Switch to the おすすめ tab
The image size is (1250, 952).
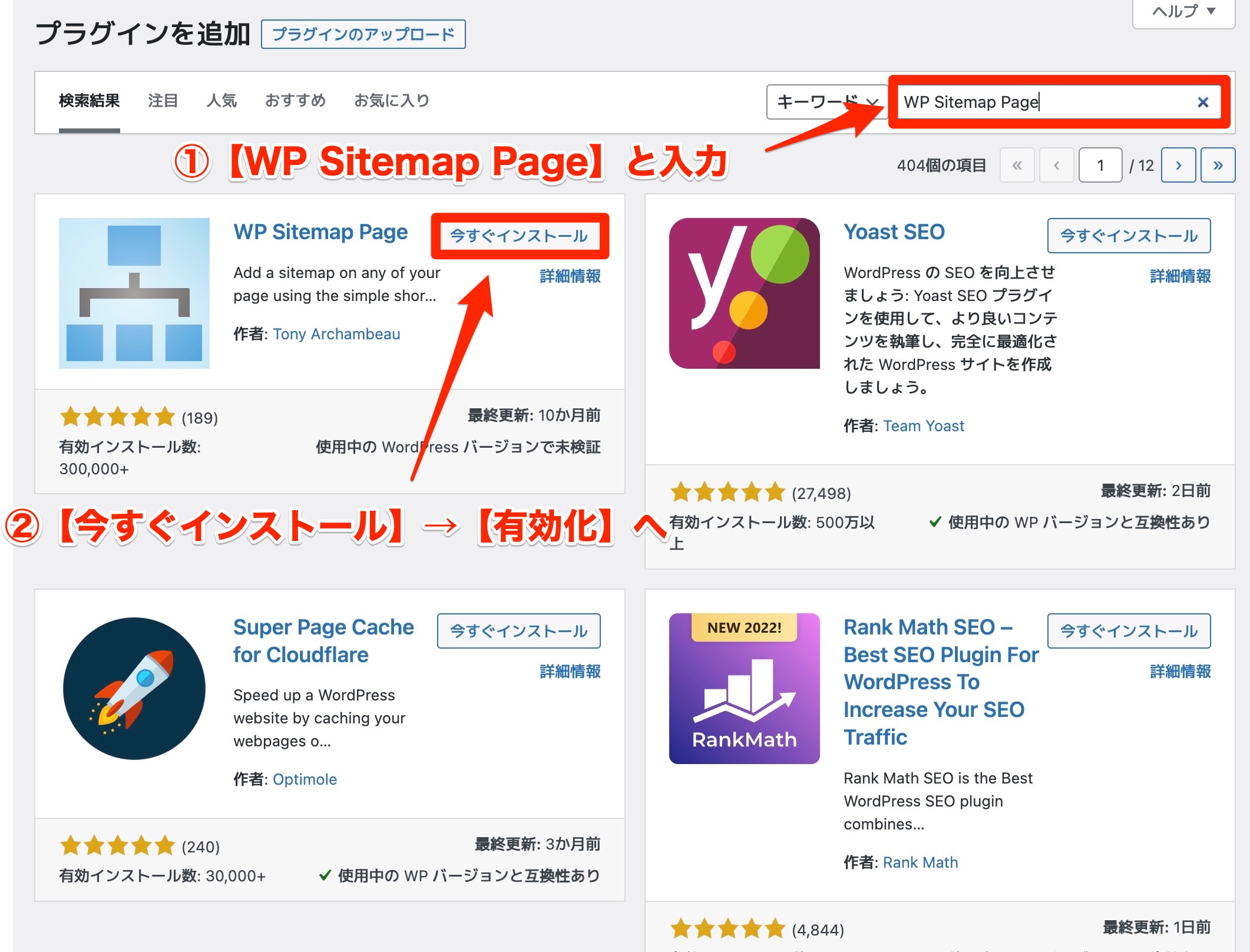coord(295,101)
